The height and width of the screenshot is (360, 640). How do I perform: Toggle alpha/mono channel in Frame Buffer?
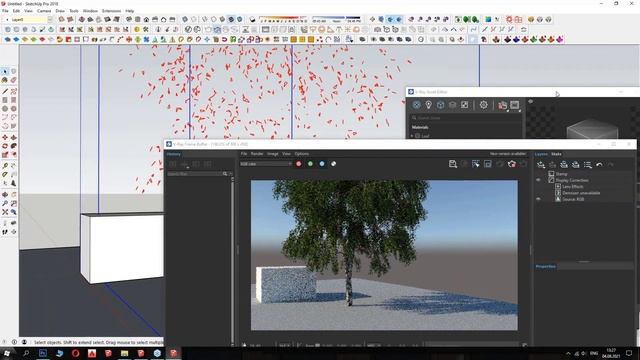(x=333, y=164)
